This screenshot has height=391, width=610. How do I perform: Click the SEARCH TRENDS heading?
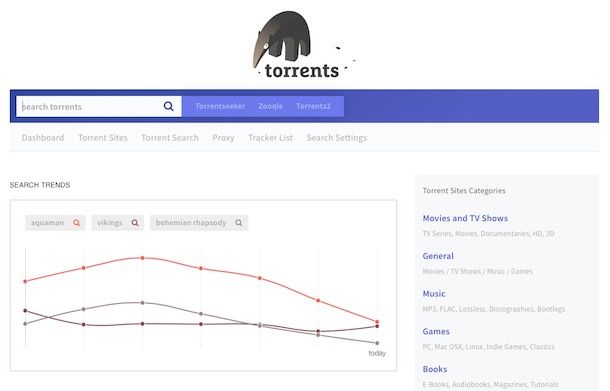click(40, 185)
